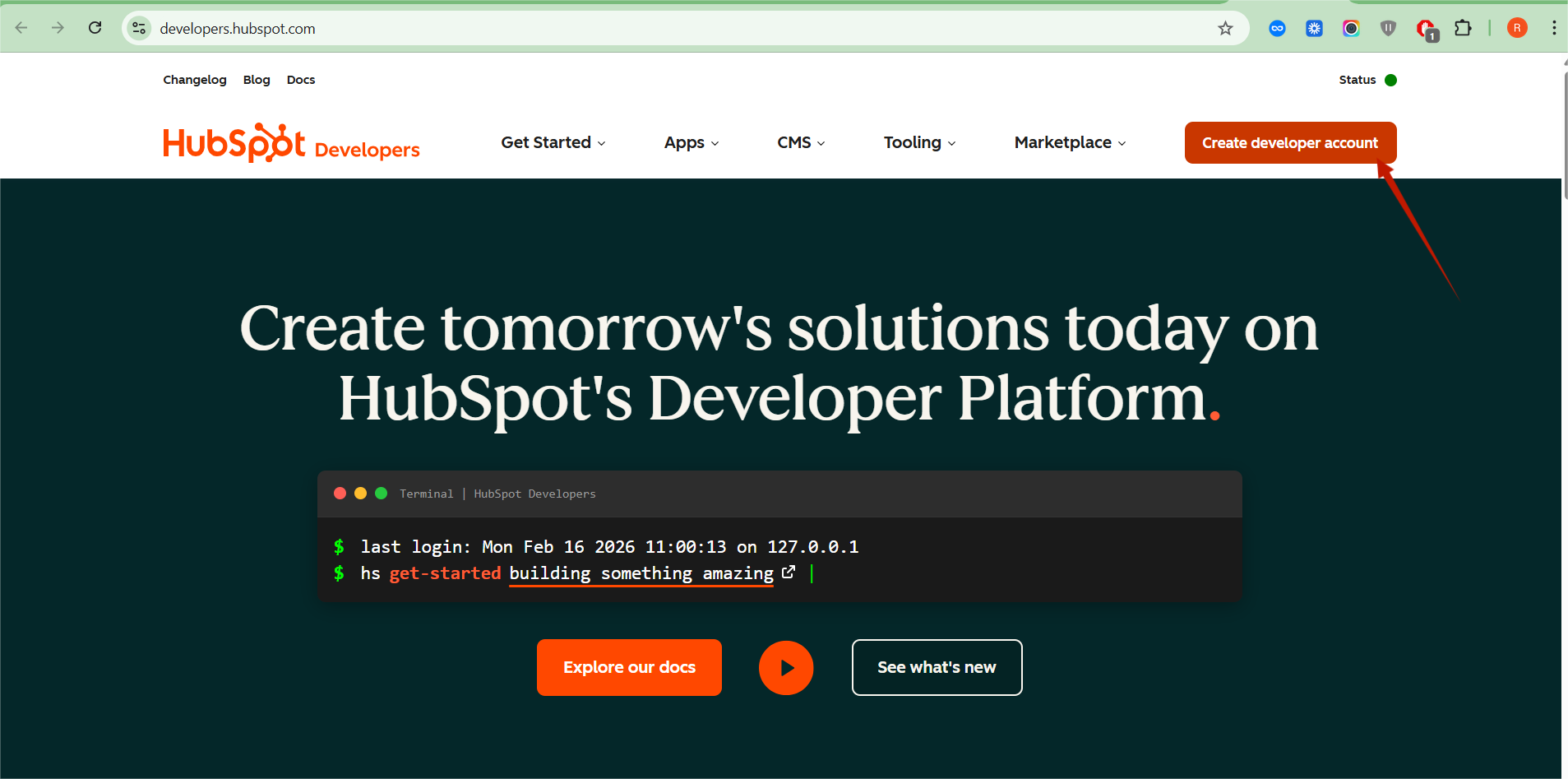Reload the page
This screenshot has width=1568, height=779.
95,28
